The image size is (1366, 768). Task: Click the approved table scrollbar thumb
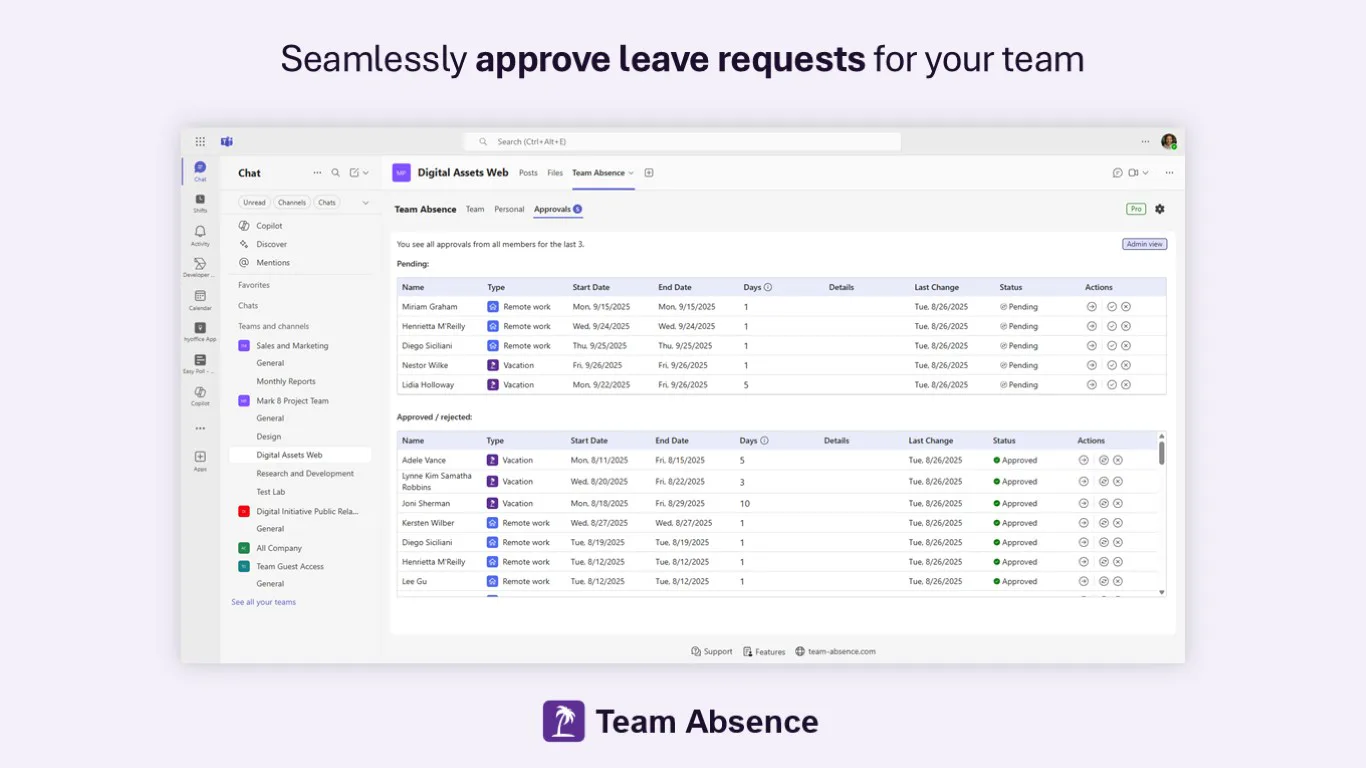point(1161,453)
